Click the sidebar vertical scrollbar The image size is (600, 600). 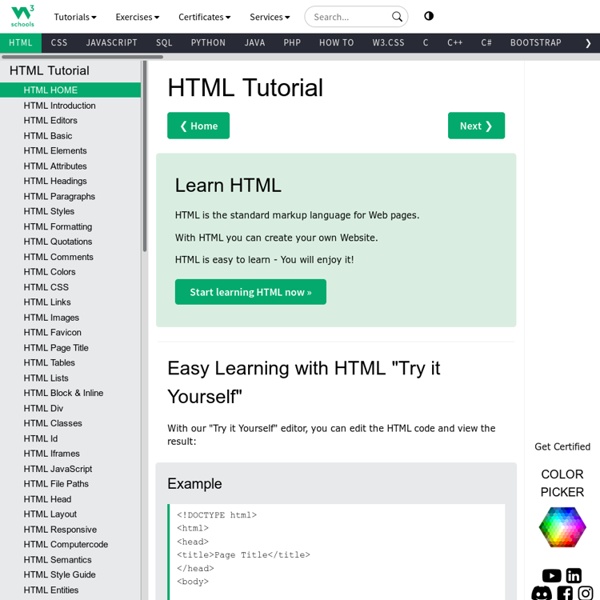pos(145,156)
